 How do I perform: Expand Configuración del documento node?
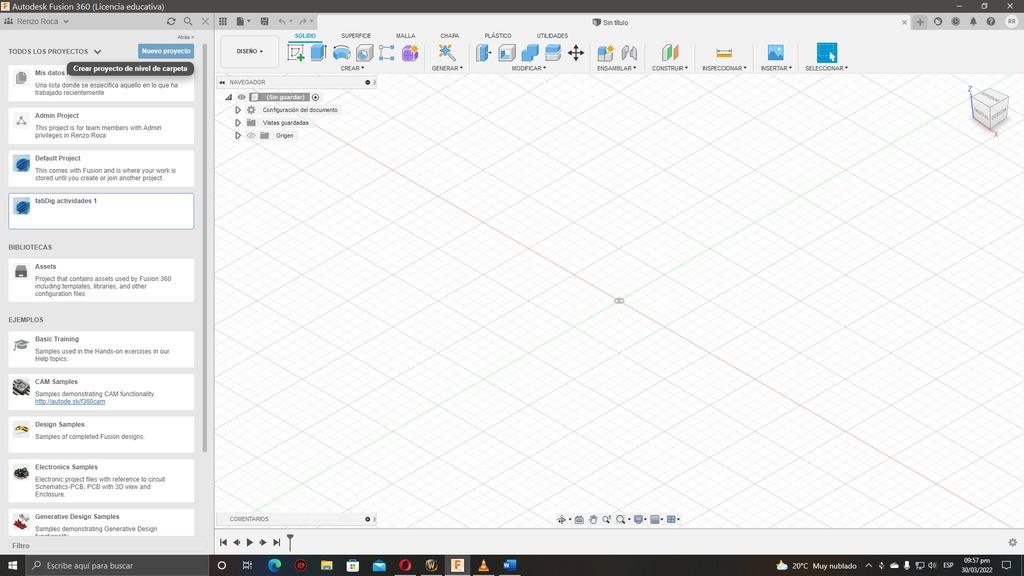[238, 110]
